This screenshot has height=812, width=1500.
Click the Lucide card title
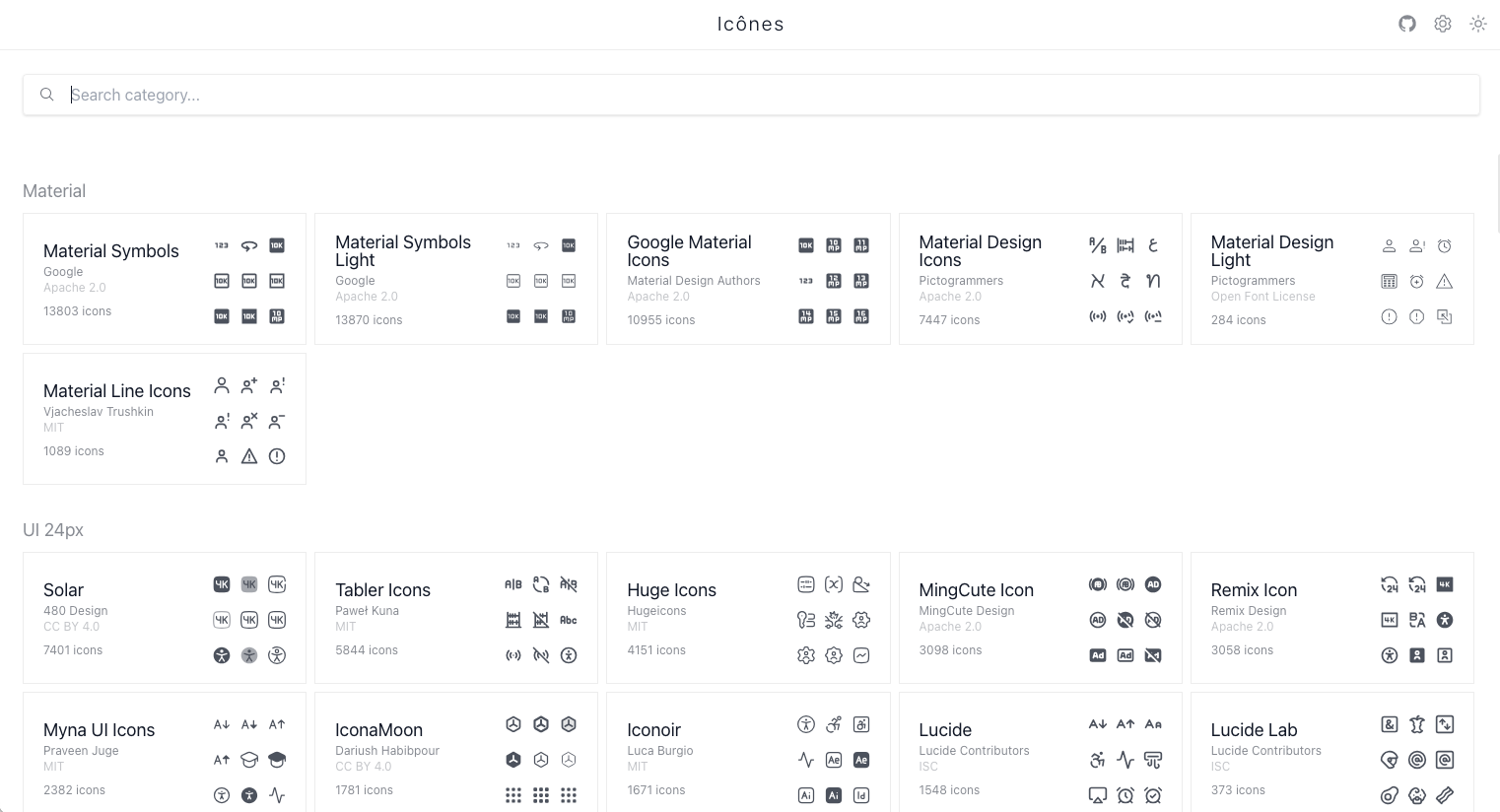click(x=945, y=730)
